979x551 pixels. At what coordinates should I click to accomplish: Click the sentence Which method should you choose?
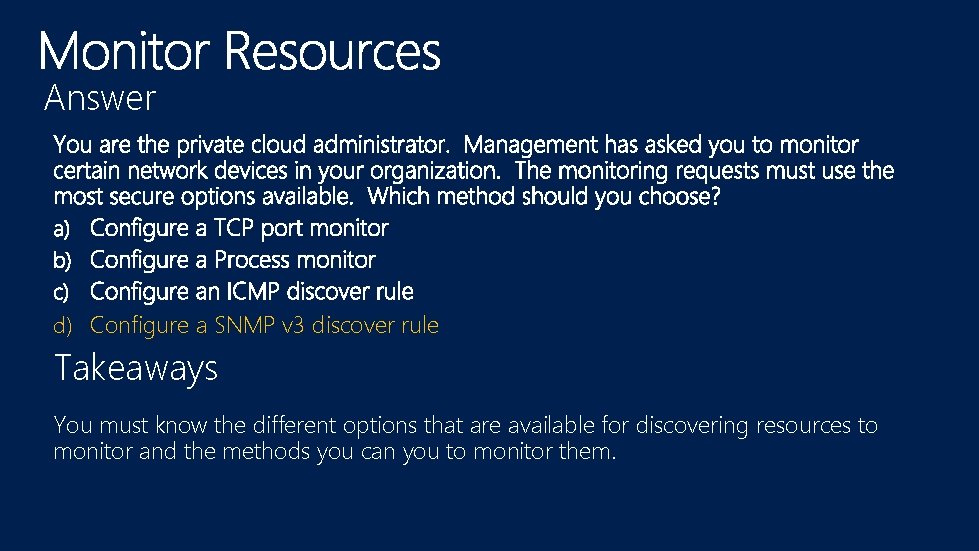544,197
